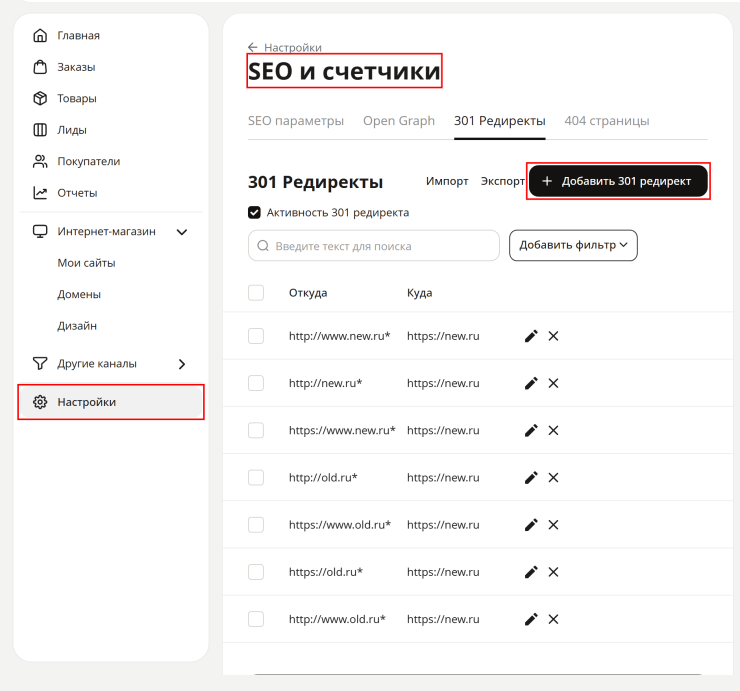The width and height of the screenshot is (740, 691).
Task: Click Добавить 301 редирект button
Action: point(618,181)
